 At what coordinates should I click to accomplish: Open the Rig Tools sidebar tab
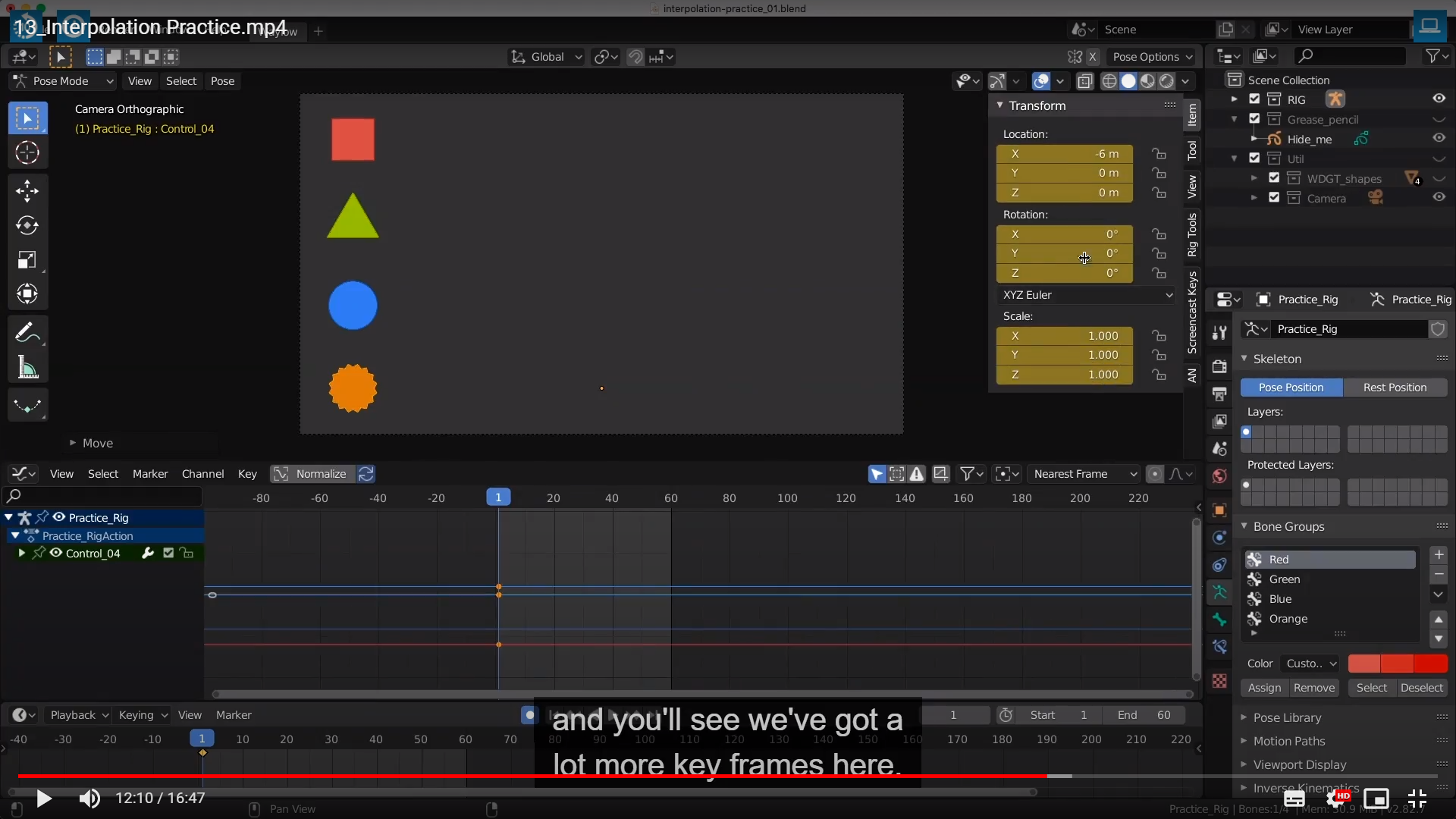1192,234
